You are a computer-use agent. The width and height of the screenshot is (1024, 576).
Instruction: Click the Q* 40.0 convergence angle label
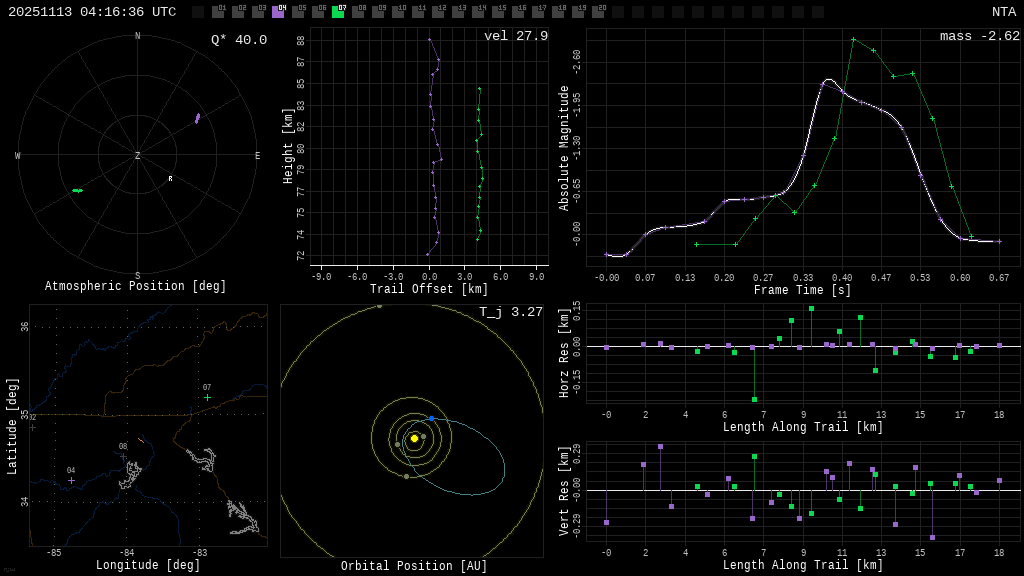pyautogui.click(x=239, y=40)
